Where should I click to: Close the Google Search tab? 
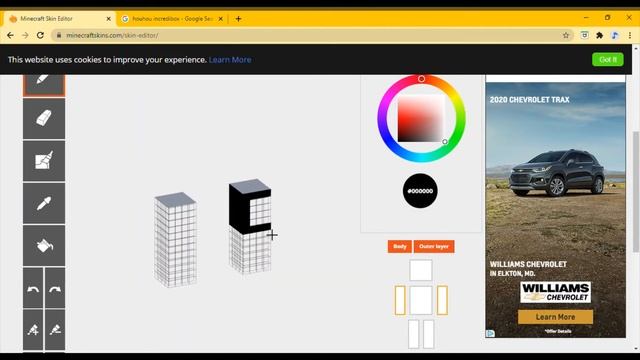[x=220, y=19]
